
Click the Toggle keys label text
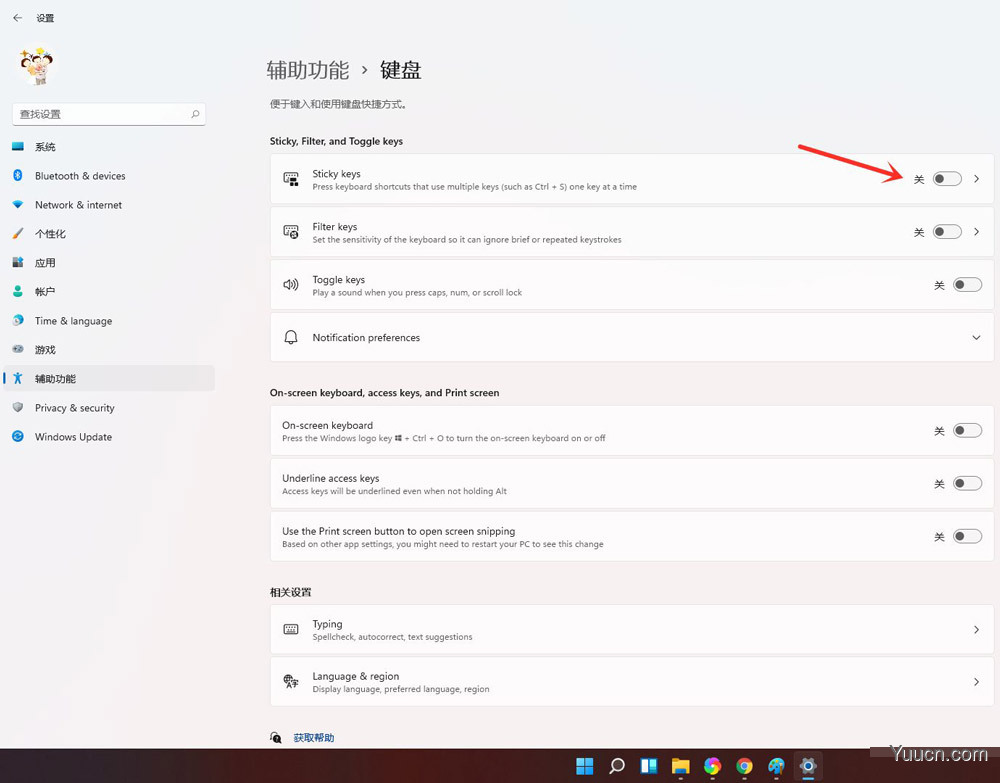coord(339,279)
